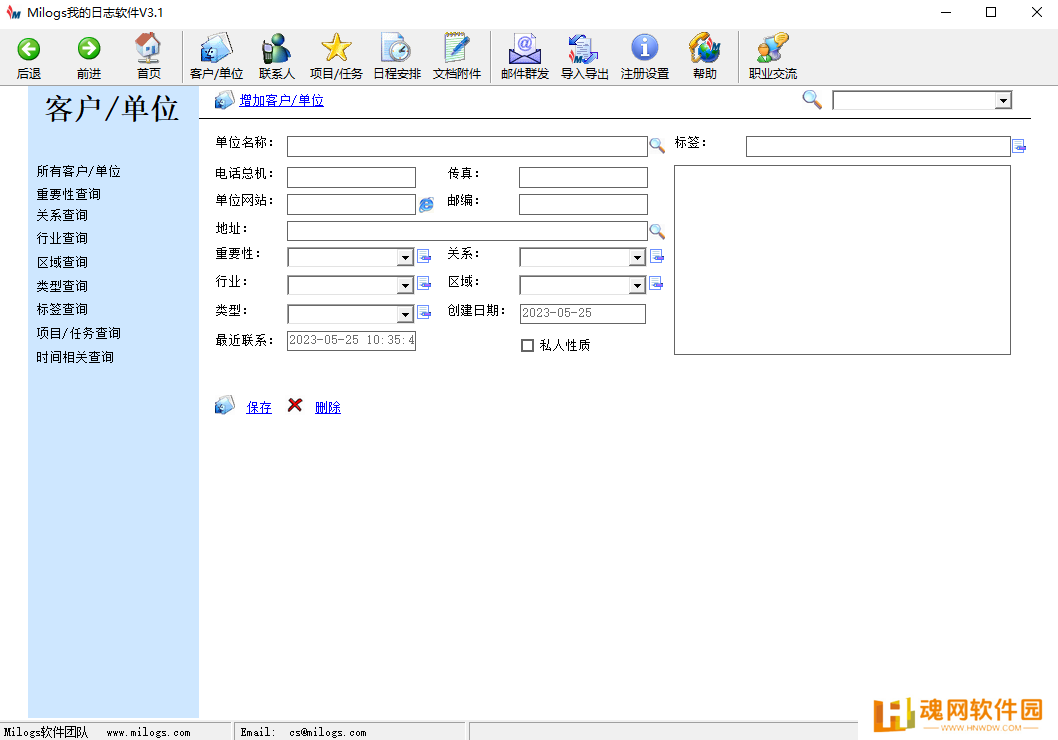Click the edit-list icon next to 标签 field

pos(1019,146)
